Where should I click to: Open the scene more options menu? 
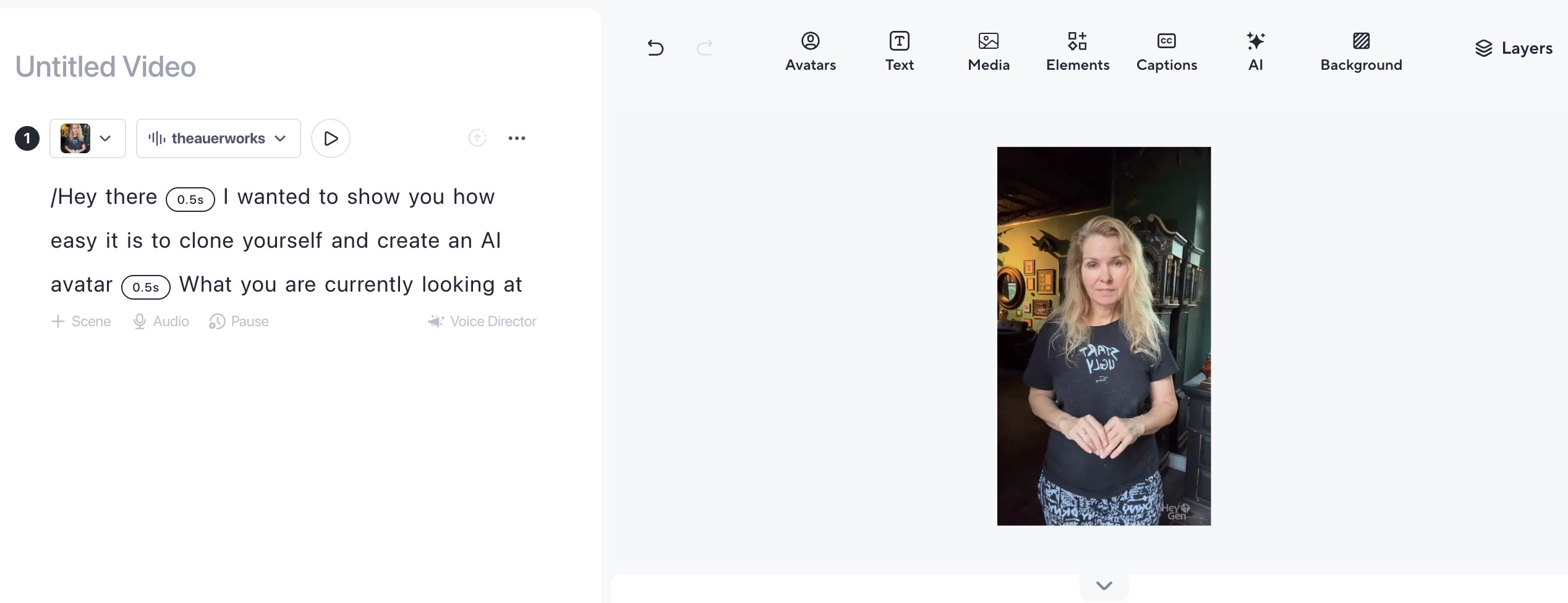(517, 138)
